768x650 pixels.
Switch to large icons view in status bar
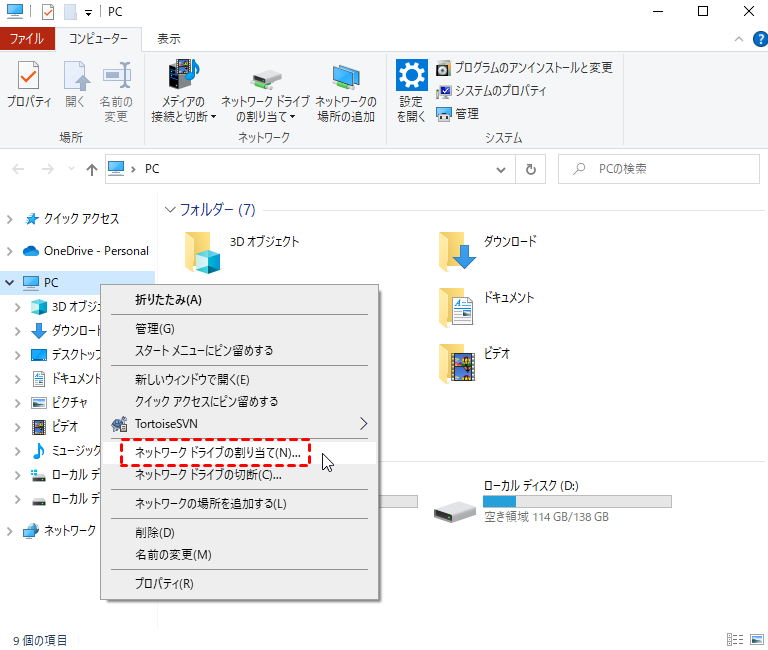point(757,640)
